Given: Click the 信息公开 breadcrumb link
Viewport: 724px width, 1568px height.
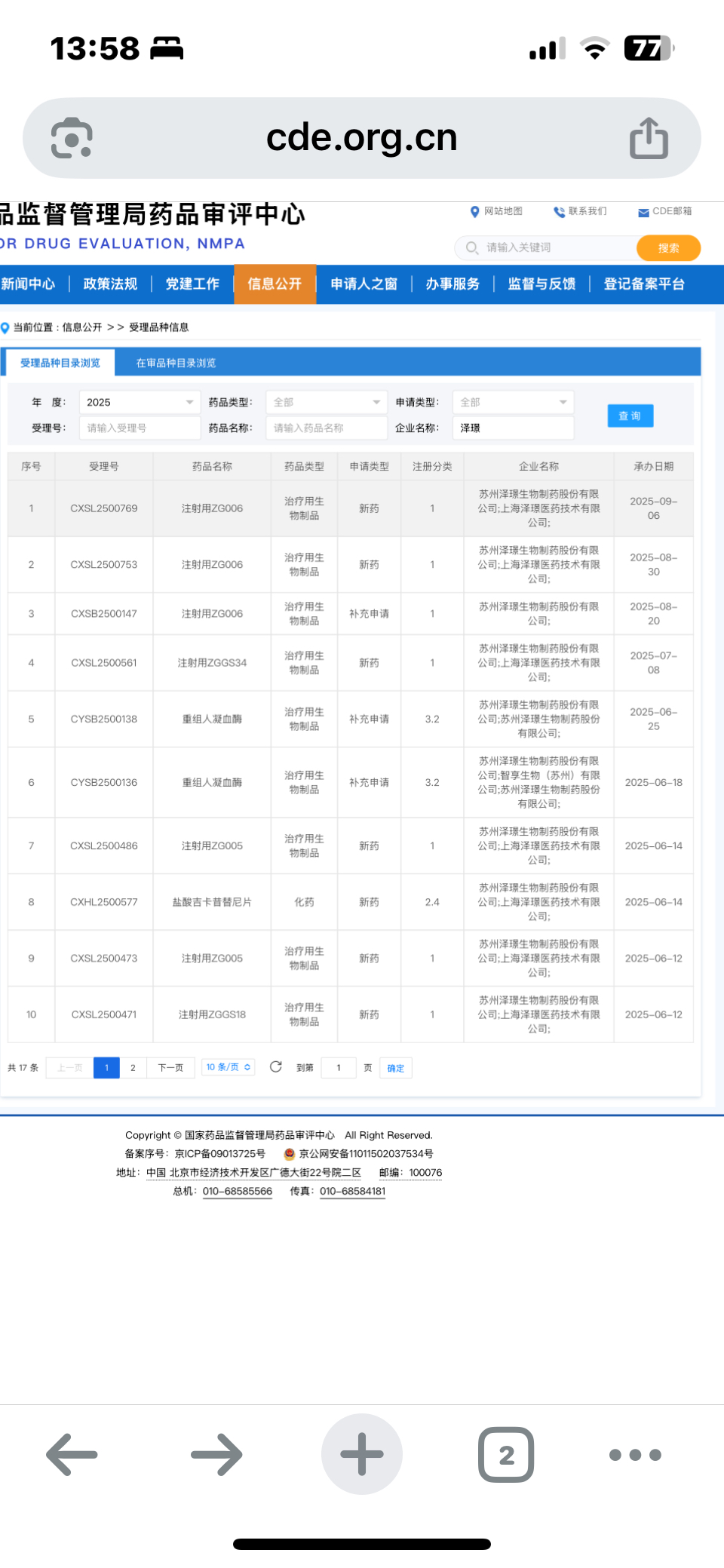Looking at the screenshot, I should click(82, 327).
